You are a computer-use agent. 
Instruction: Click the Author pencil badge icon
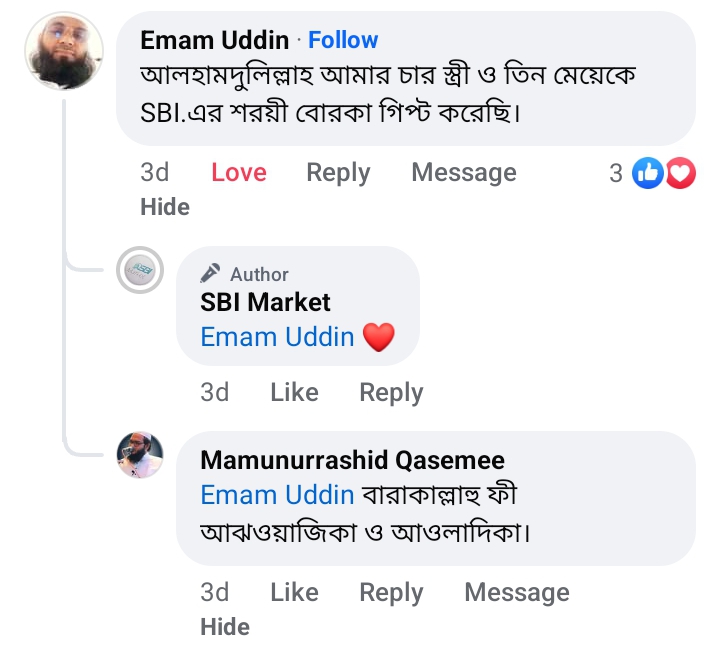[x=210, y=273]
